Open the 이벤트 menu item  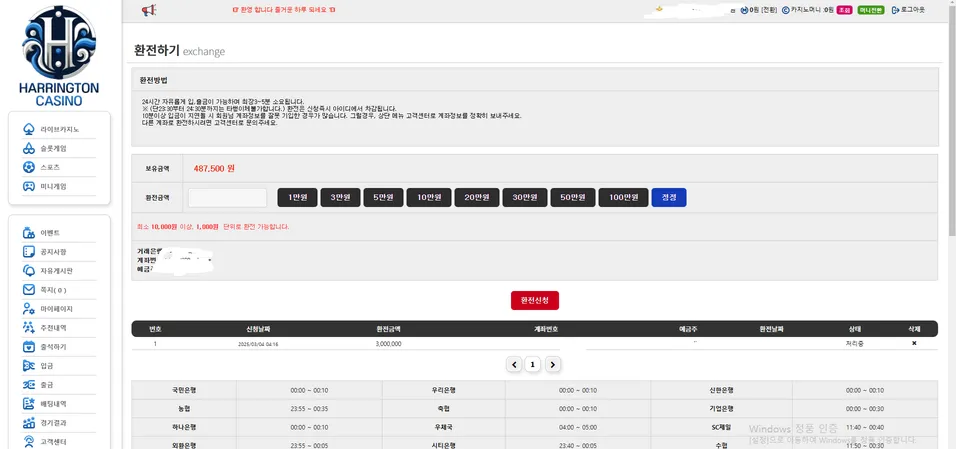[51, 233]
